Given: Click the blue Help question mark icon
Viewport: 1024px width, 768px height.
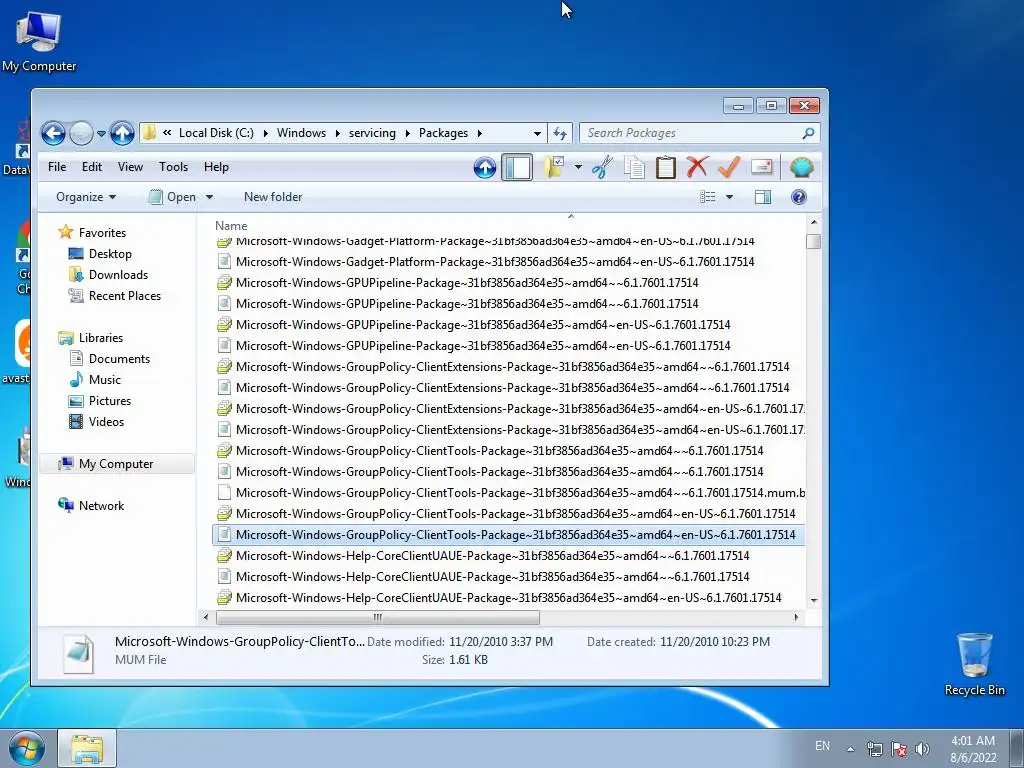Looking at the screenshot, I should 799,197.
